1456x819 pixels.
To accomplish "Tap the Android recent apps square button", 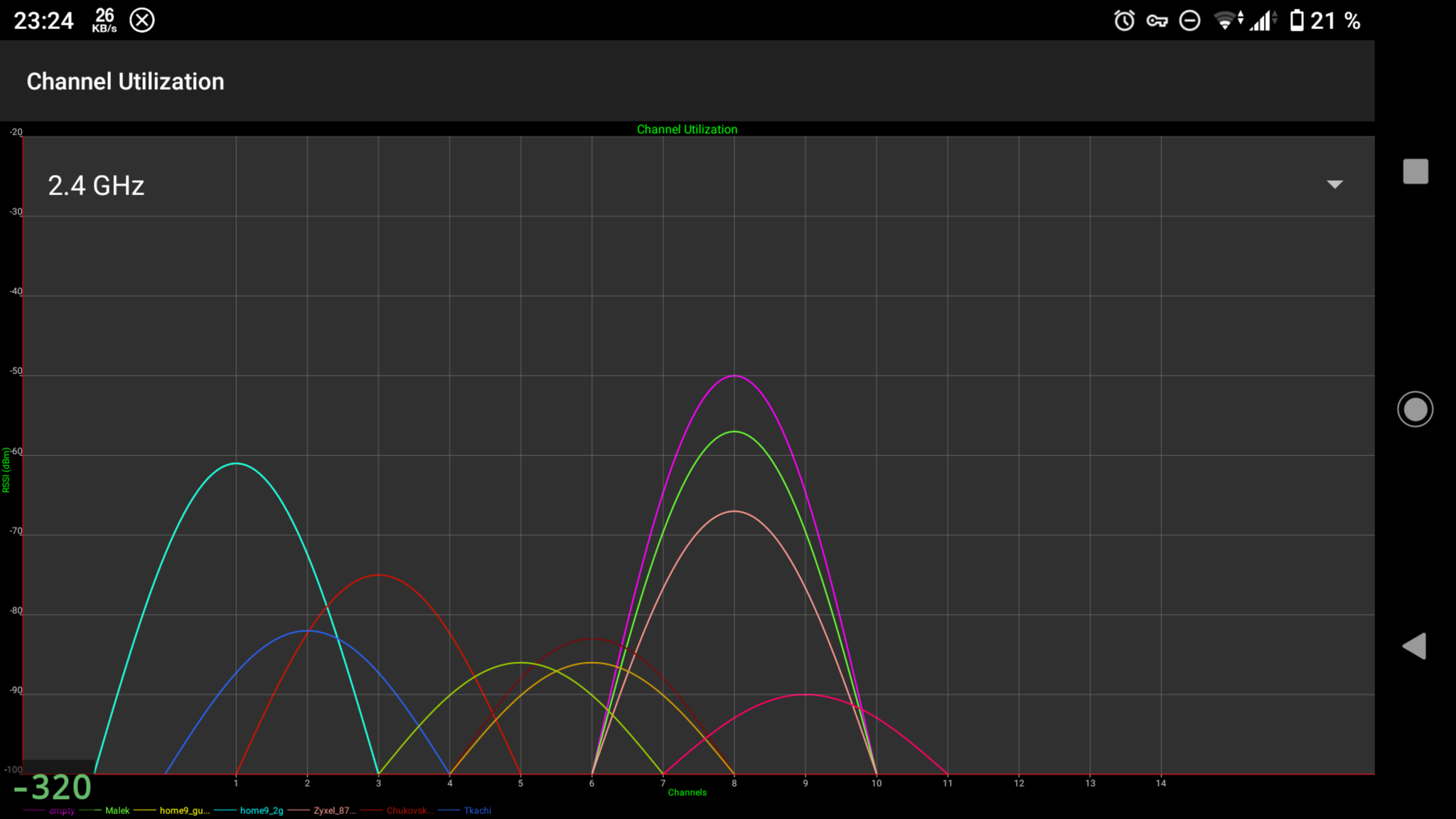I will [x=1415, y=171].
